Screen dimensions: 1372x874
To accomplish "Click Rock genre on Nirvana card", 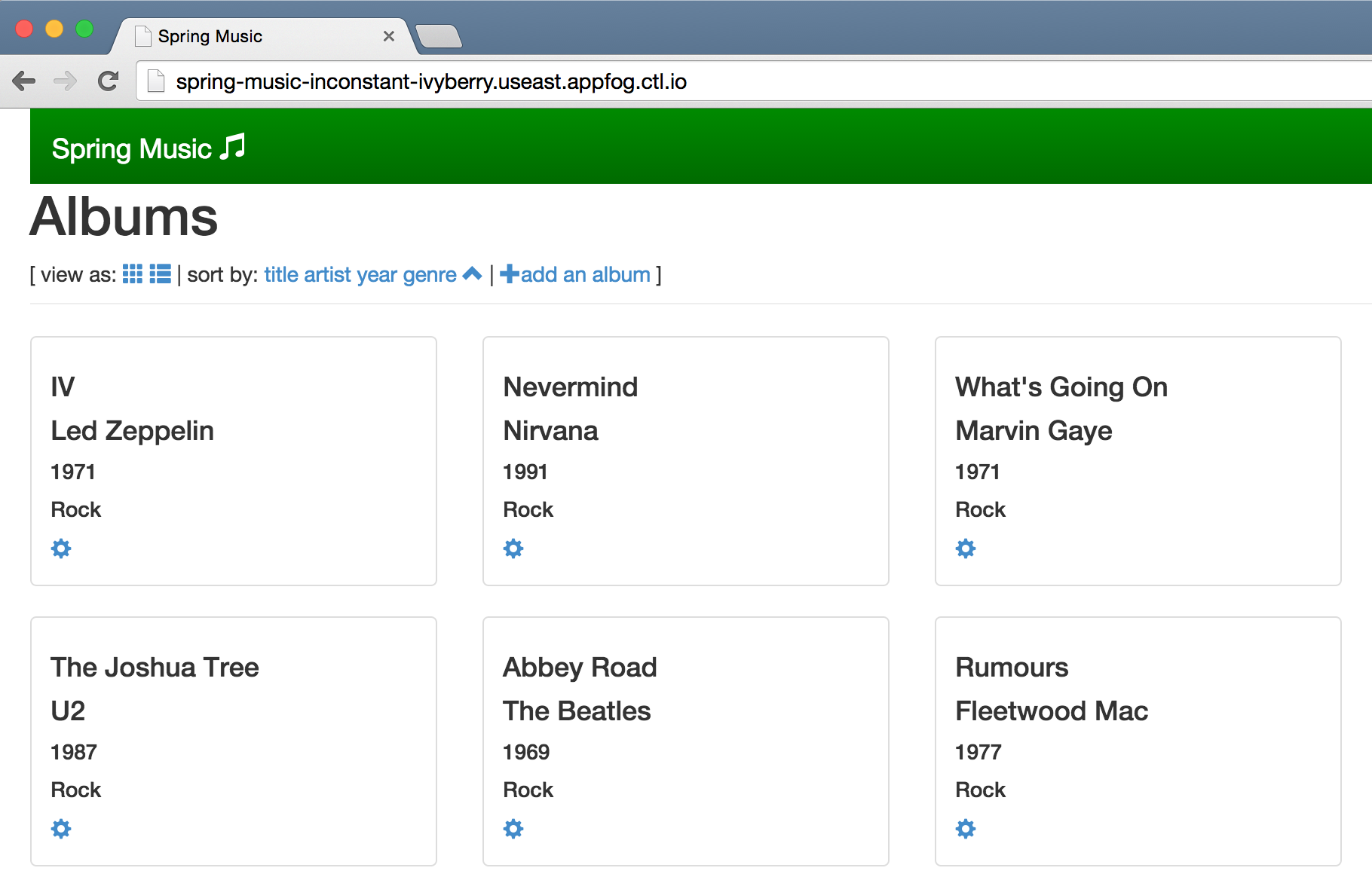I will pyautogui.click(x=528, y=510).
